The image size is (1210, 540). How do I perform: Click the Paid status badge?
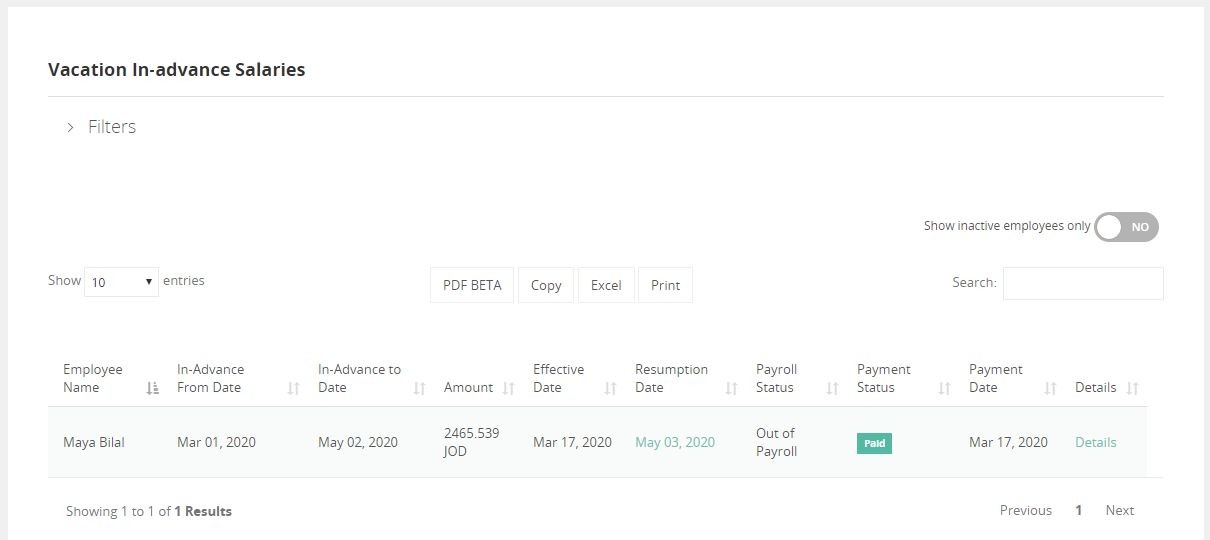point(874,443)
